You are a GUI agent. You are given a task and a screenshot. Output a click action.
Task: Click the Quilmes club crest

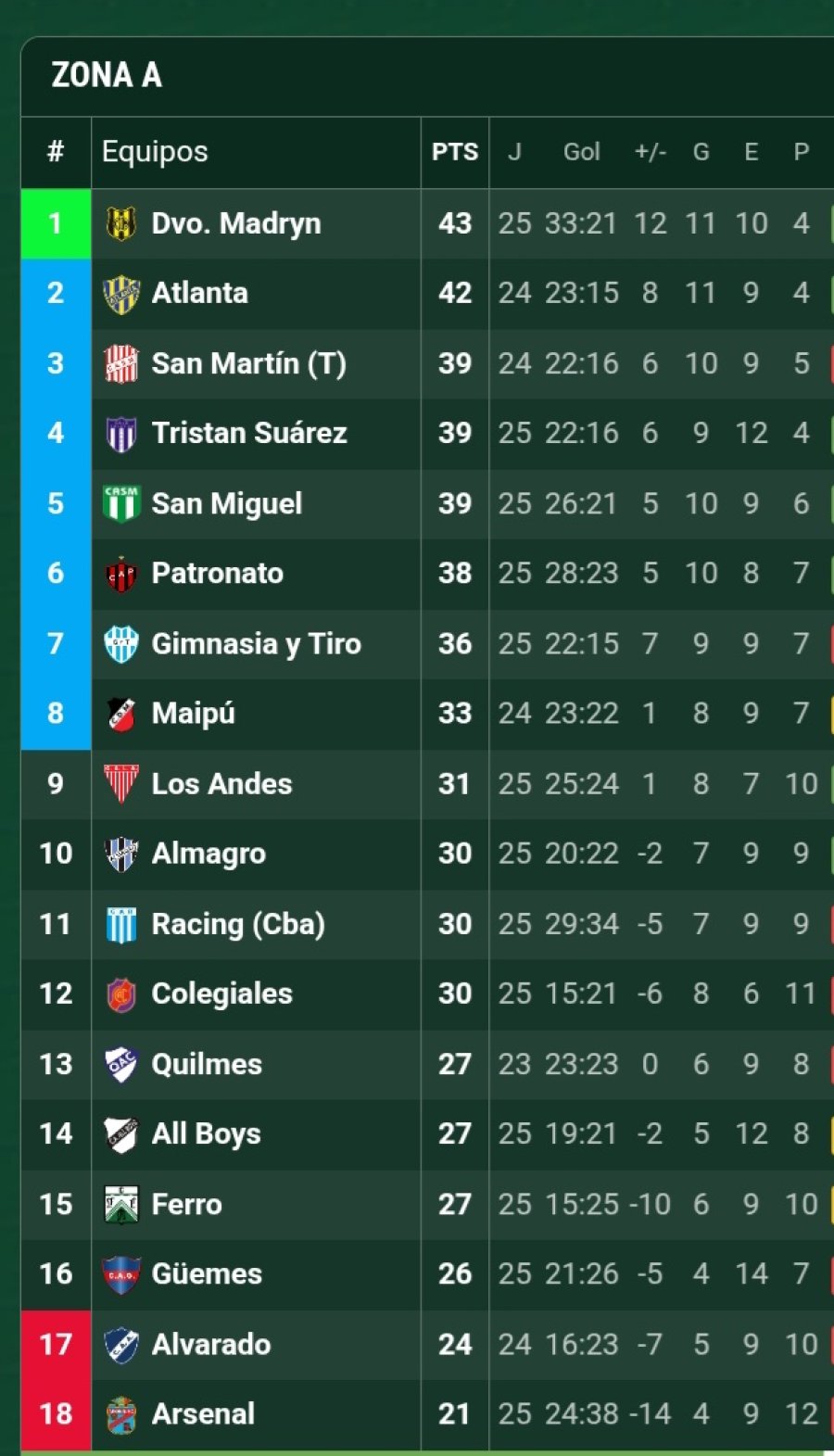(121, 1064)
